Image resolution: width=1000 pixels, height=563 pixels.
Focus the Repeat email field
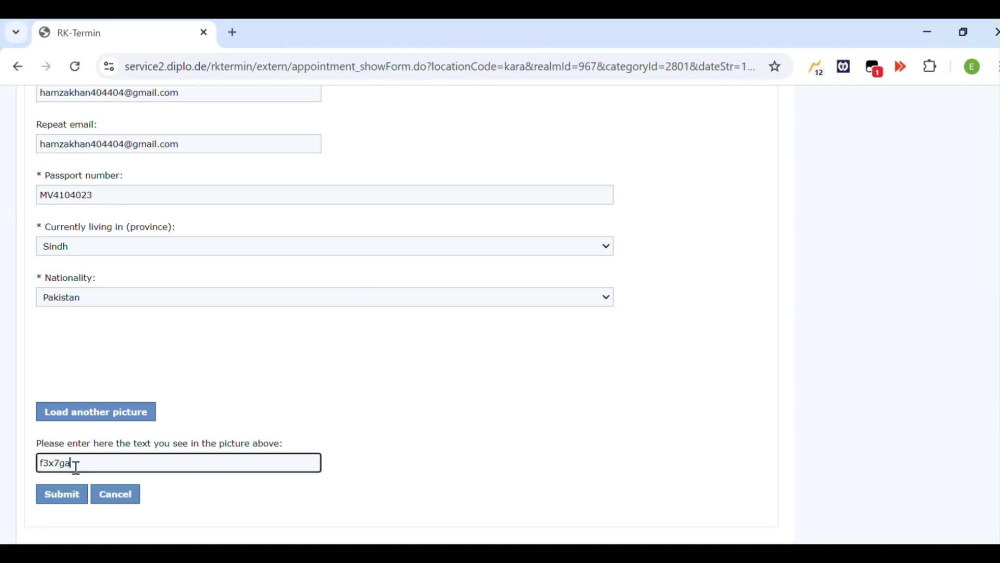coord(179,143)
